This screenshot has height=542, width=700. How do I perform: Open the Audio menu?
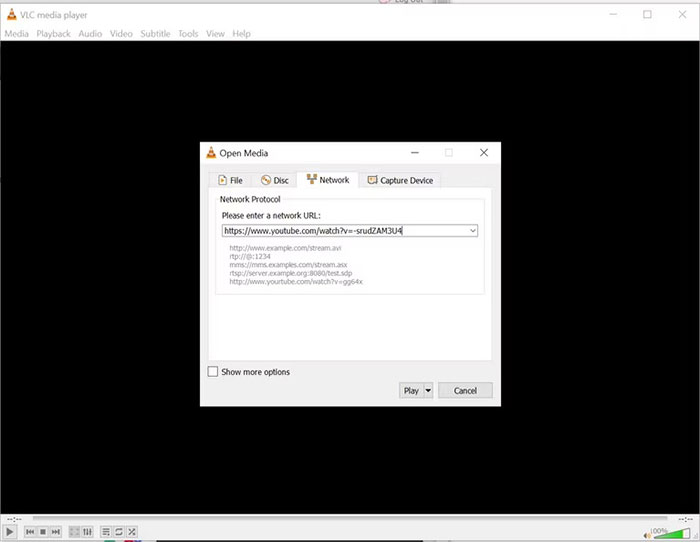[x=90, y=33]
